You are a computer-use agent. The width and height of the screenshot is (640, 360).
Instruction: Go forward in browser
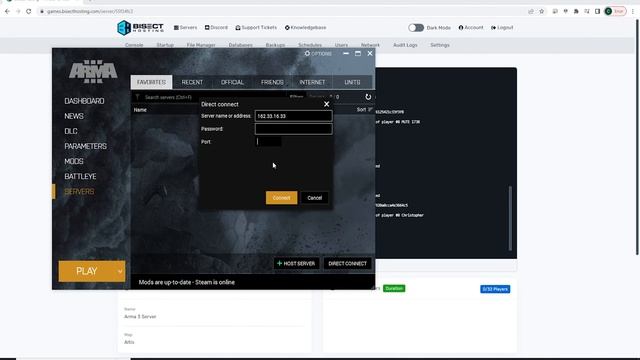(18, 11)
